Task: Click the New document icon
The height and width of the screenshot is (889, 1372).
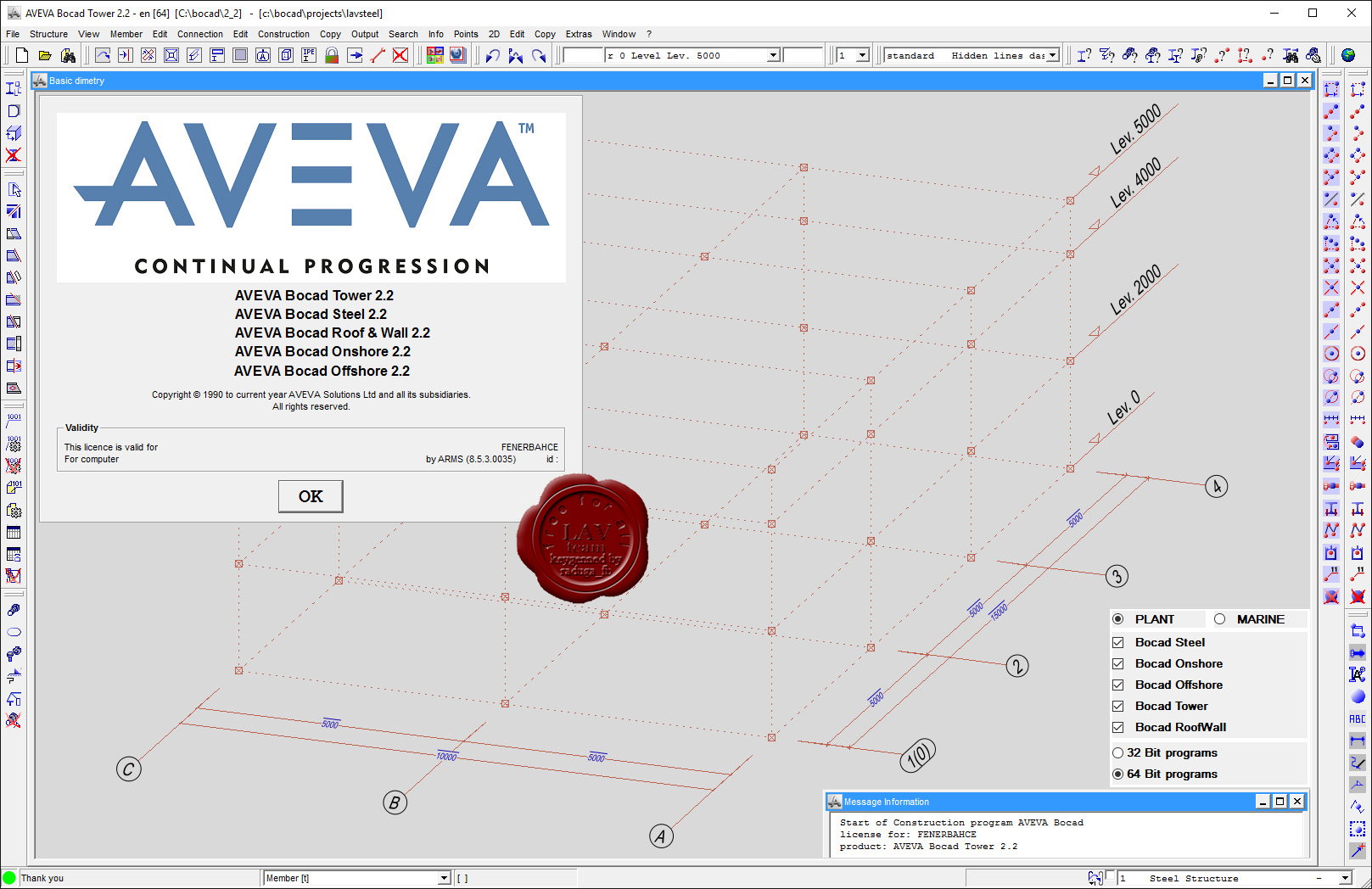Action: [x=22, y=55]
